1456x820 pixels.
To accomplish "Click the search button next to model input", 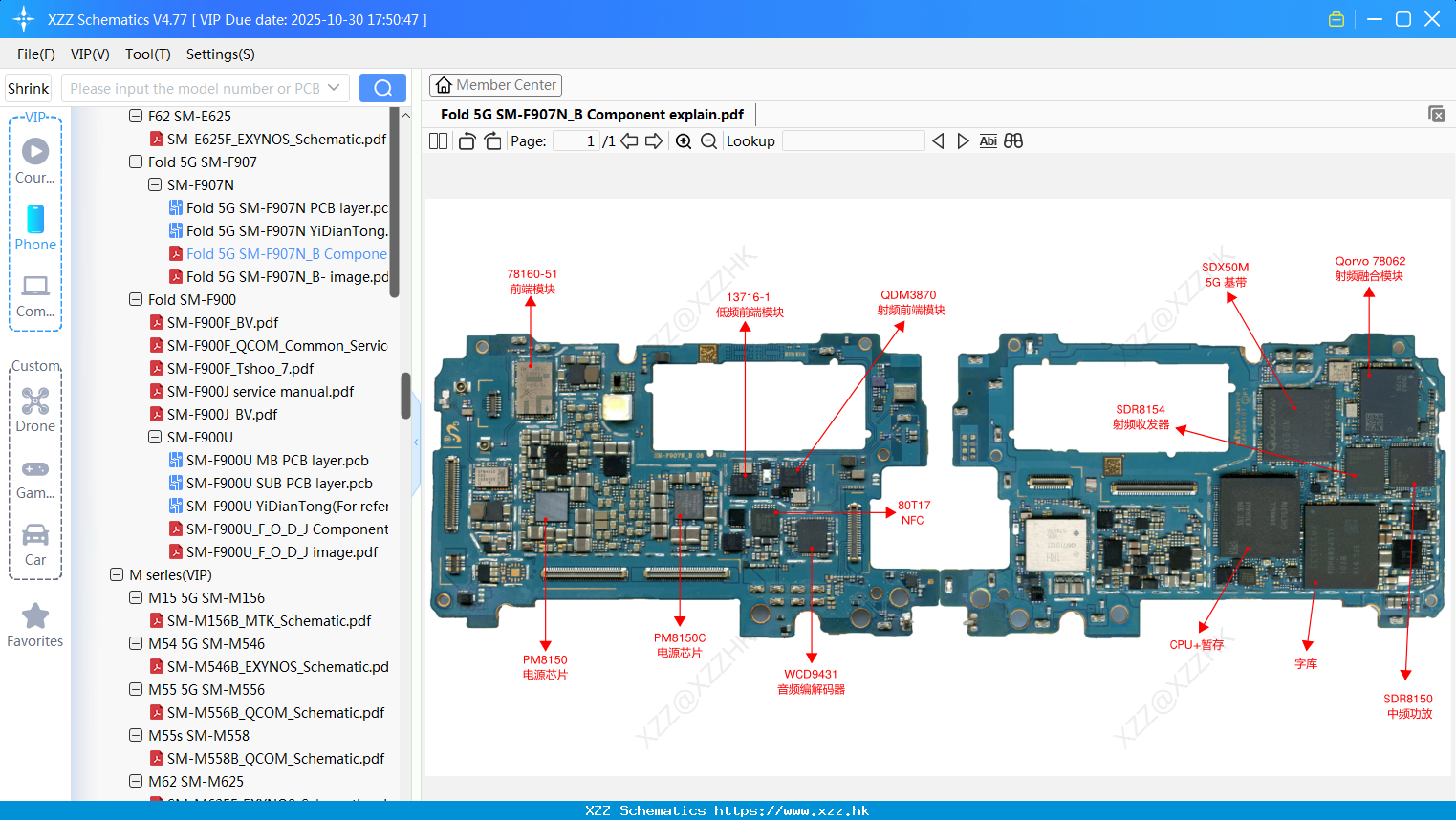I will [382, 88].
